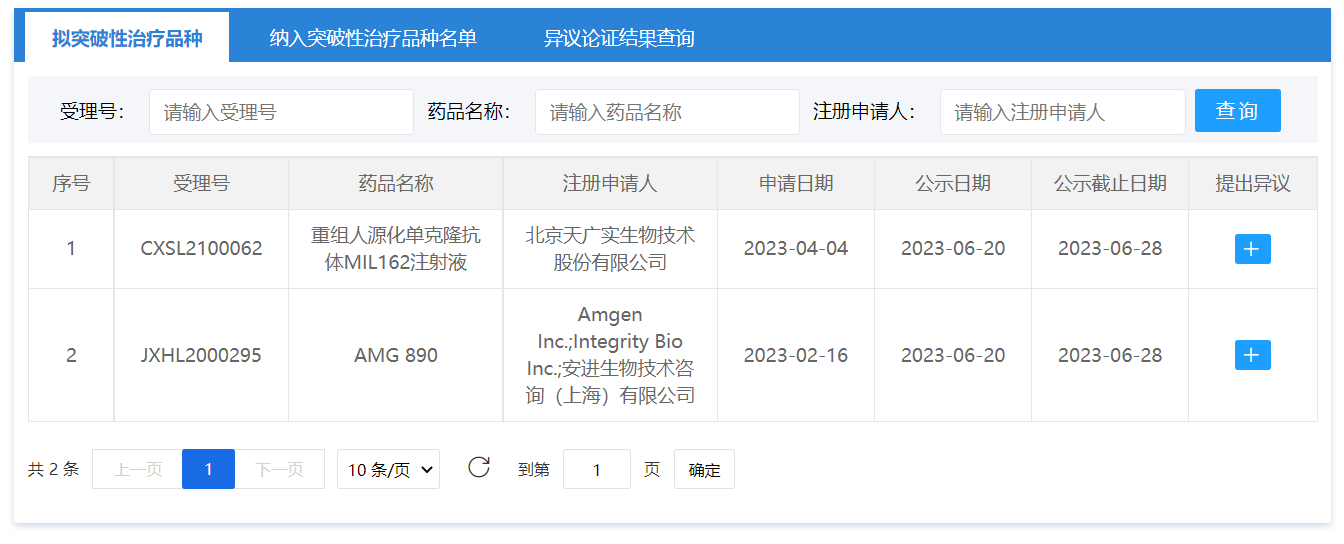Screen dimensions: 1344x544
Task: Click the 下一页 next page button
Action: [280, 469]
